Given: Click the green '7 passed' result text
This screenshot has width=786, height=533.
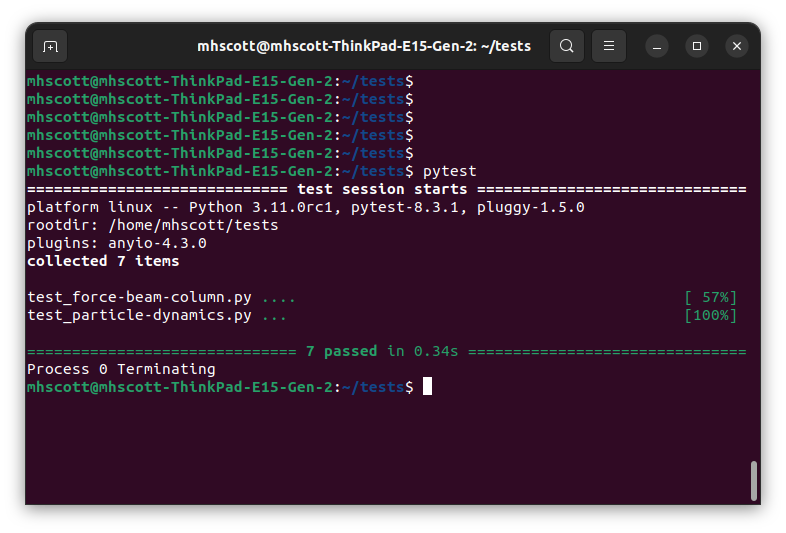Looking at the screenshot, I should [341, 352].
